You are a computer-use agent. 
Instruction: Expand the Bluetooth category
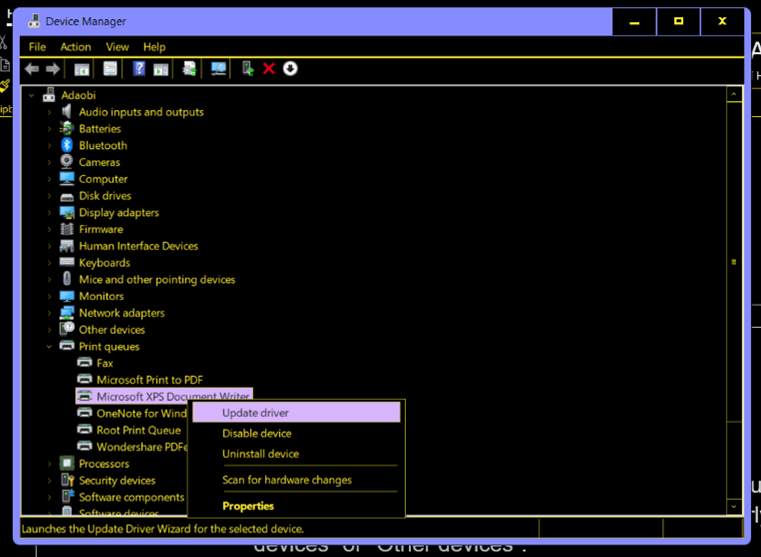click(x=49, y=146)
